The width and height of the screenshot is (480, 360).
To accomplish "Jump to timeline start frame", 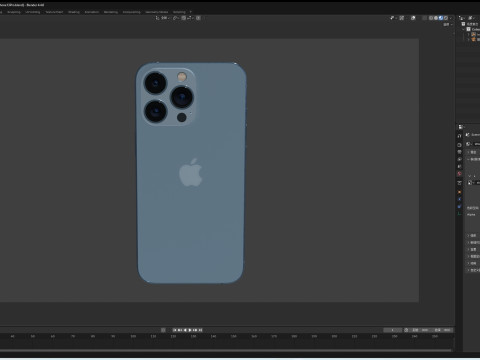I will (175, 330).
